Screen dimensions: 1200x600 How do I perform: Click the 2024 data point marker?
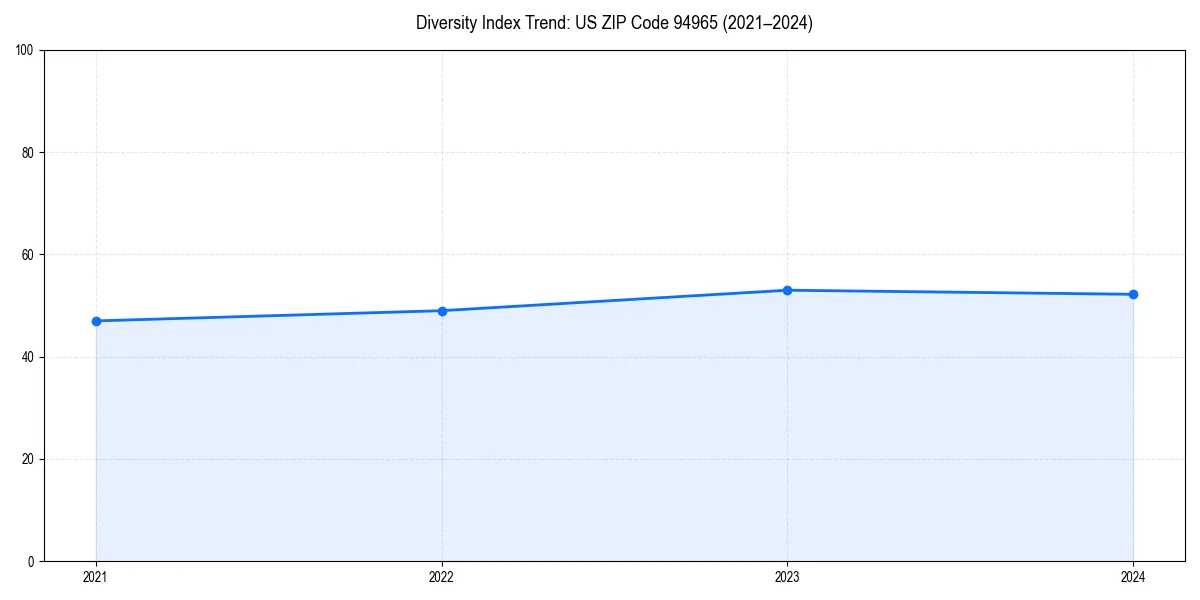(x=1133, y=294)
